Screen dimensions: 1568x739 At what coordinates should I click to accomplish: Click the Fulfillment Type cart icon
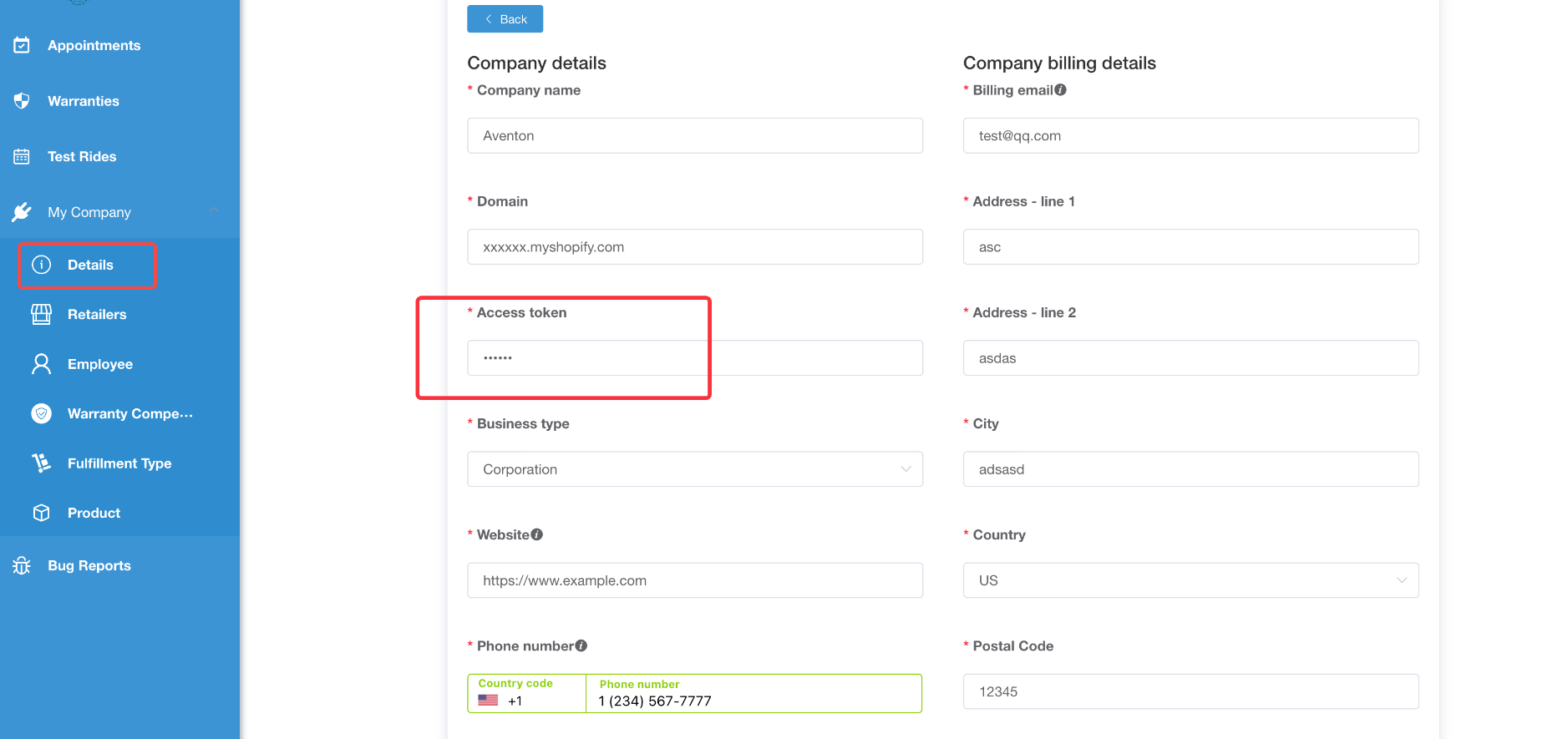41,463
